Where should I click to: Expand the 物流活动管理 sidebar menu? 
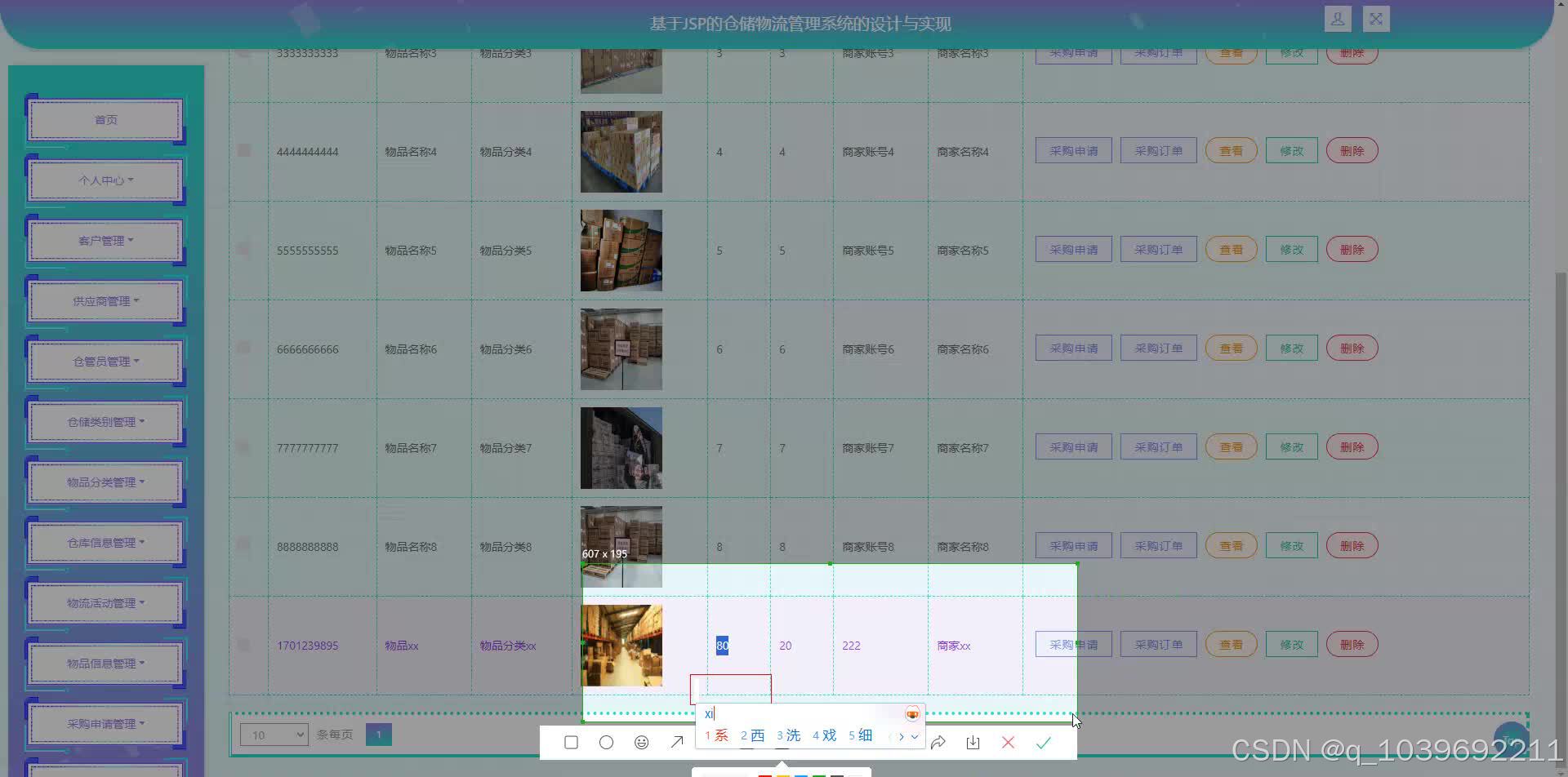[105, 603]
